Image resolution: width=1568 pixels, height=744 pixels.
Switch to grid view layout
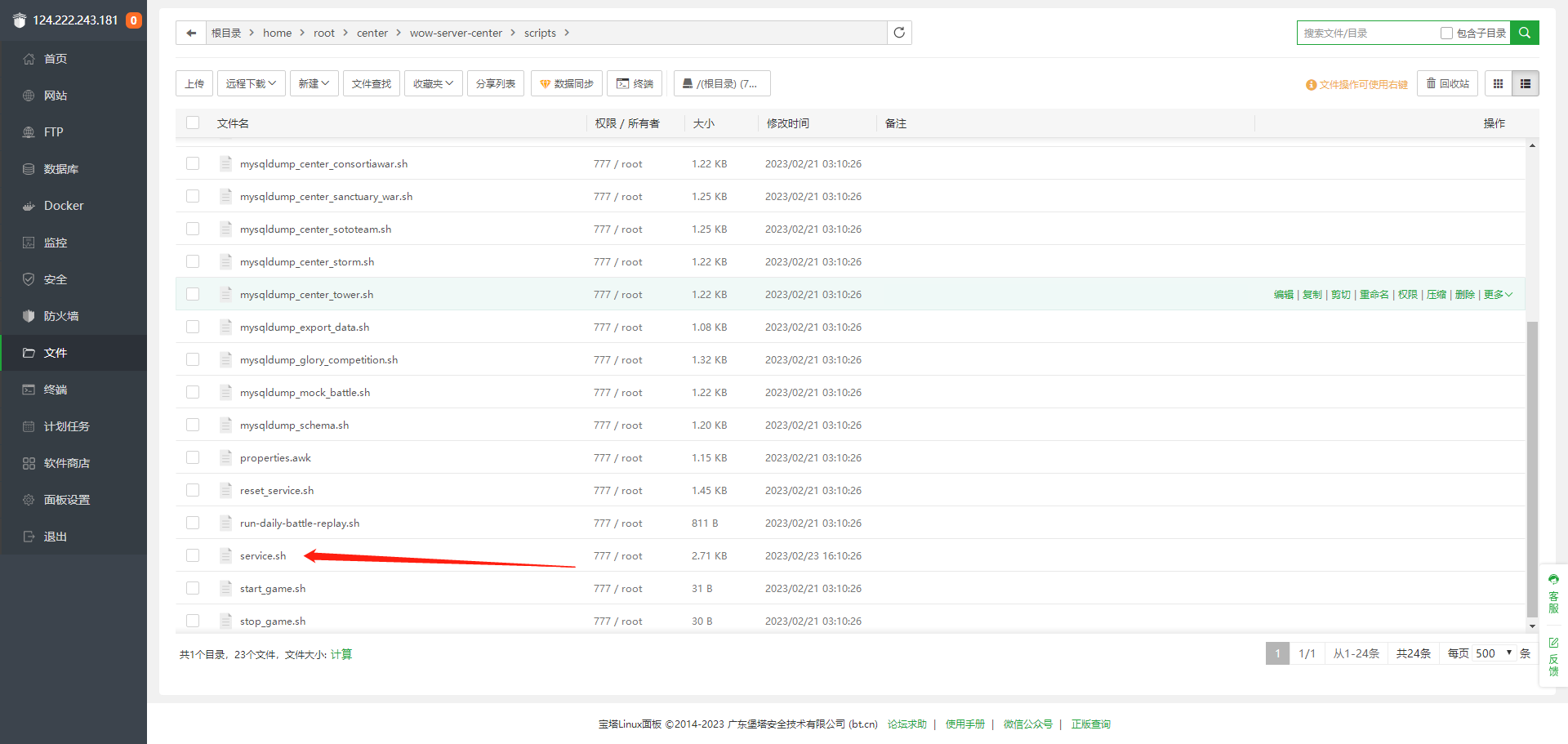[x=1498, y=83]
